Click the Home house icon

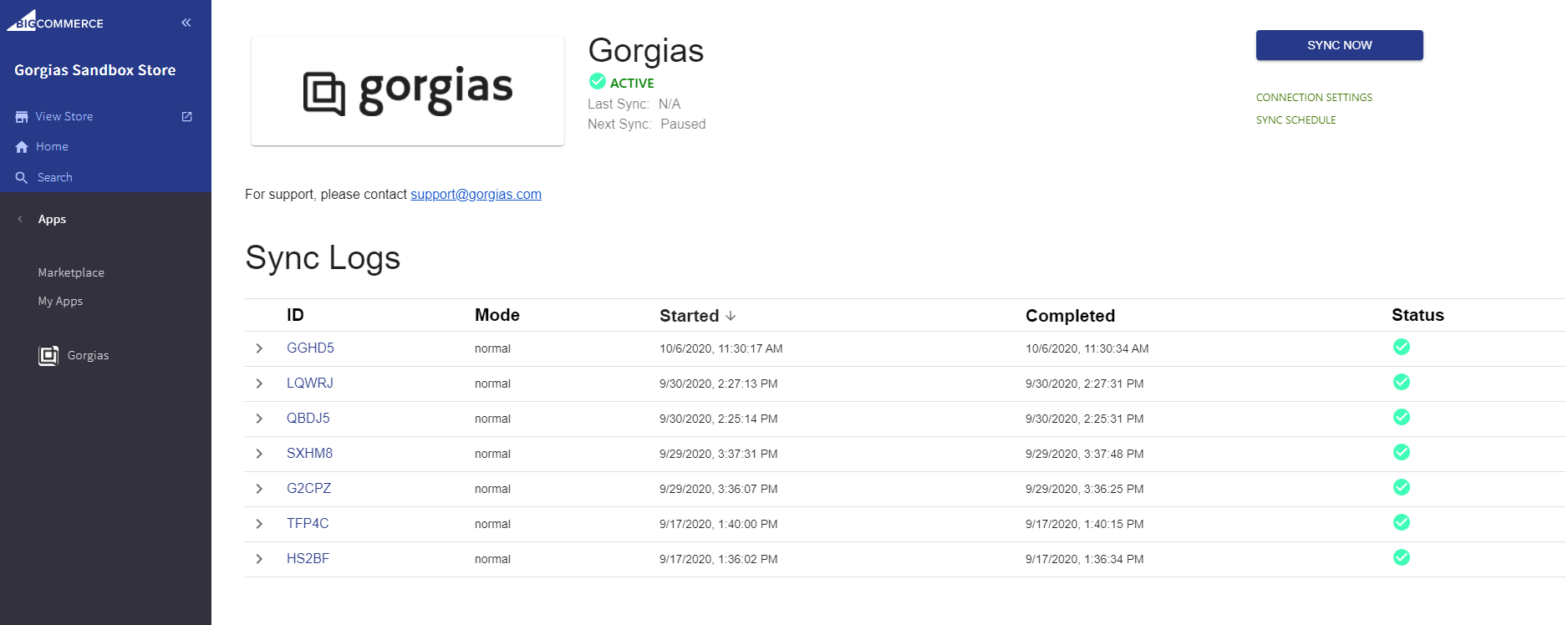[22, 147]
